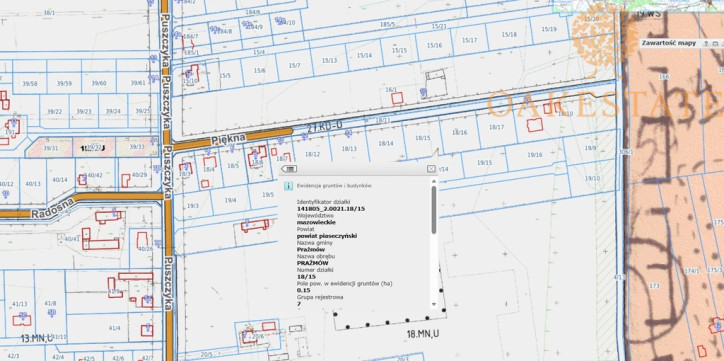Select parcel 15/18 on the map
Image resolution: width=724 pixels, height=361 pixels.
click(509, 35)
